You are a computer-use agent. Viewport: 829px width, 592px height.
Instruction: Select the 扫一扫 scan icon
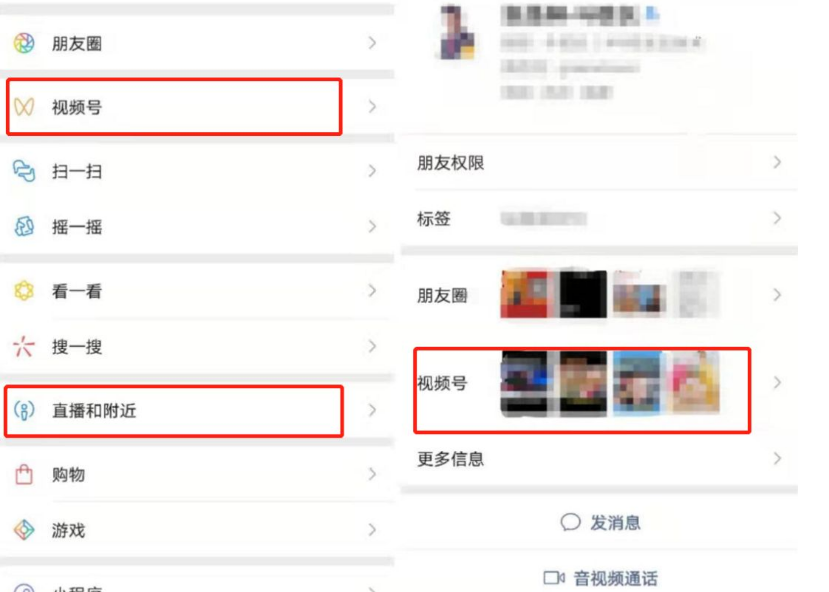click(x=24, y=171)
